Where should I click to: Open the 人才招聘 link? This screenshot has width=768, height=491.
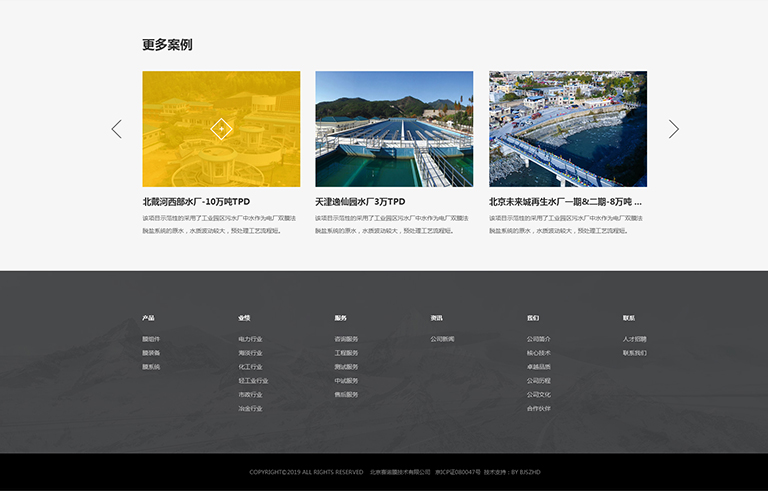pyautogui.click(x=634, y=339)
